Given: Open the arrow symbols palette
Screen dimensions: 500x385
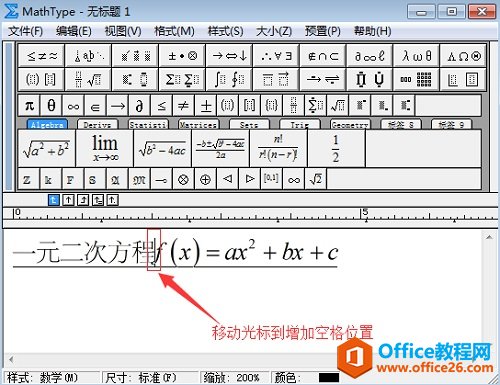Looking at the screenshot, I should [x=229, y=56].
